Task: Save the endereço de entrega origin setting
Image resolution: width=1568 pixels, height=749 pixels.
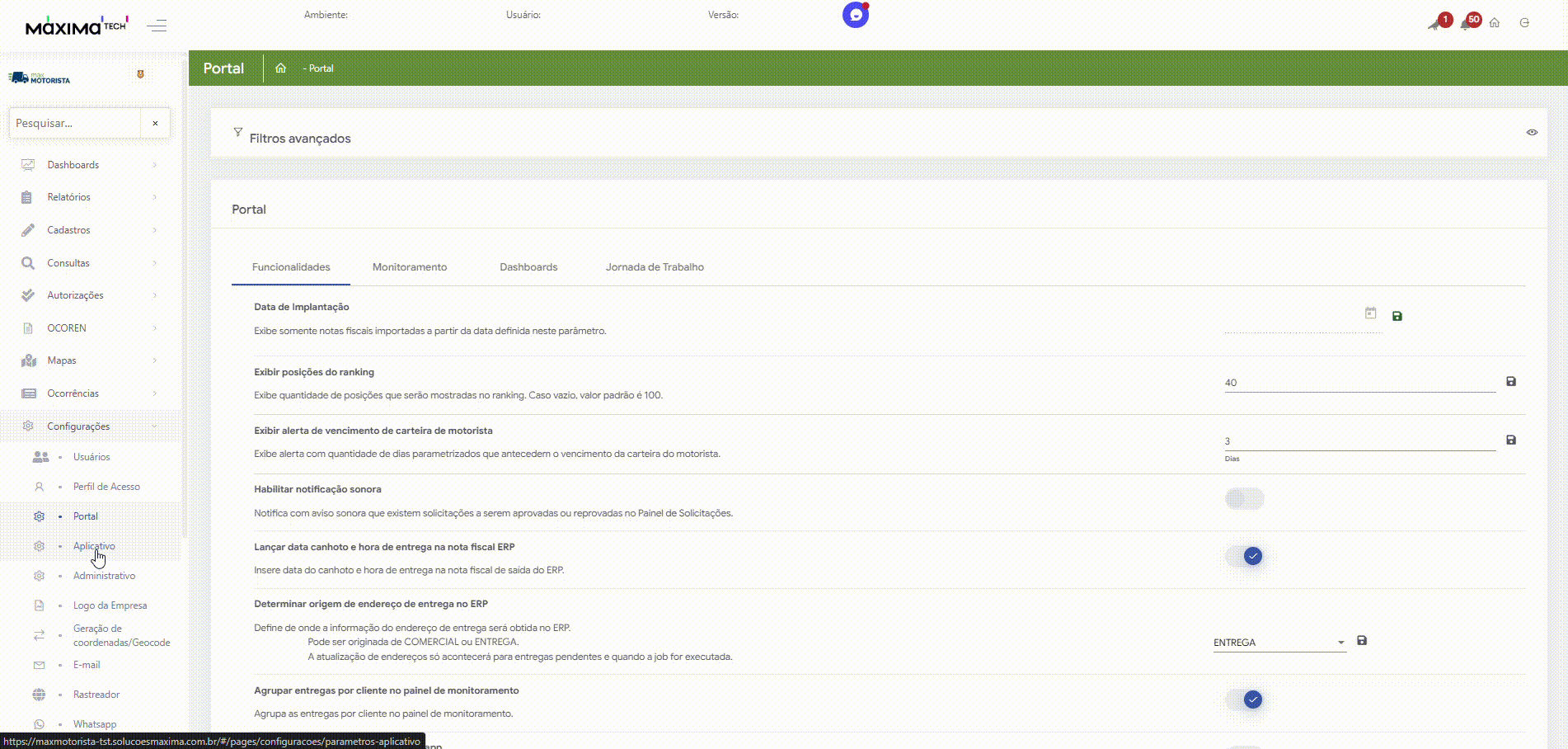Action: point(1362,640)
